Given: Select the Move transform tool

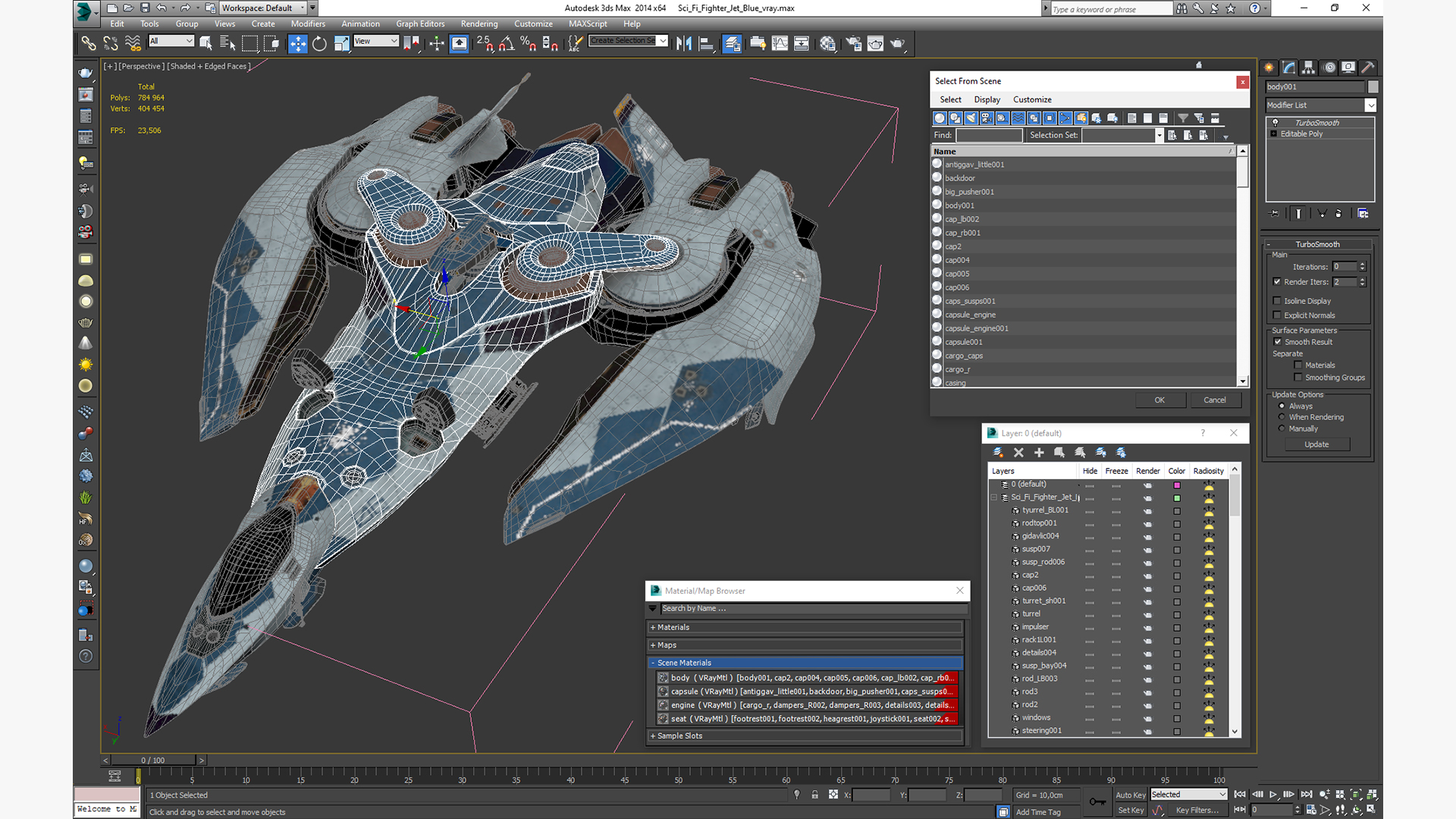Looking at the screenshot, I should tap(297, 44).
